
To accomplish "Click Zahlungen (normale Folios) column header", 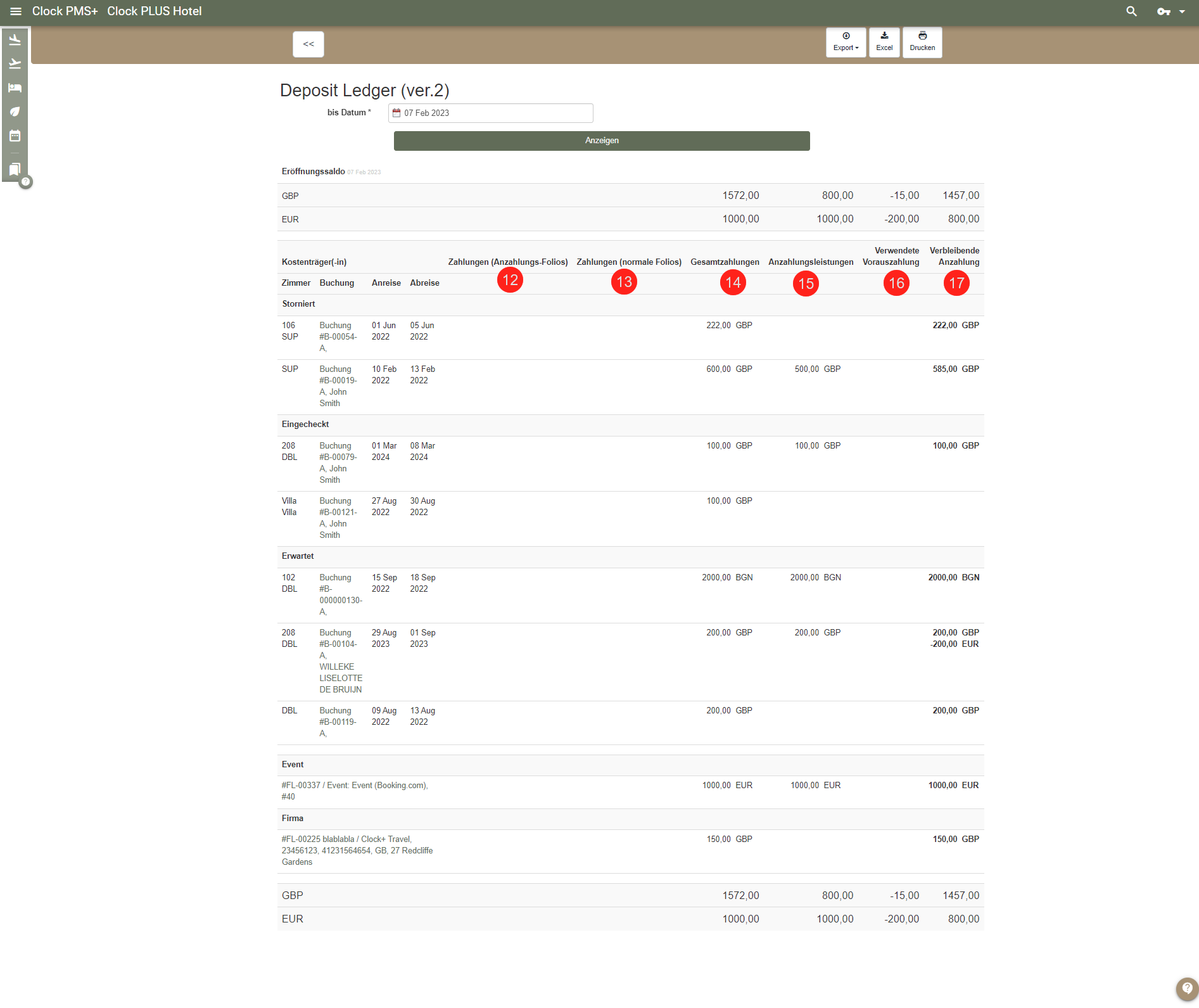I will point(629,262).
